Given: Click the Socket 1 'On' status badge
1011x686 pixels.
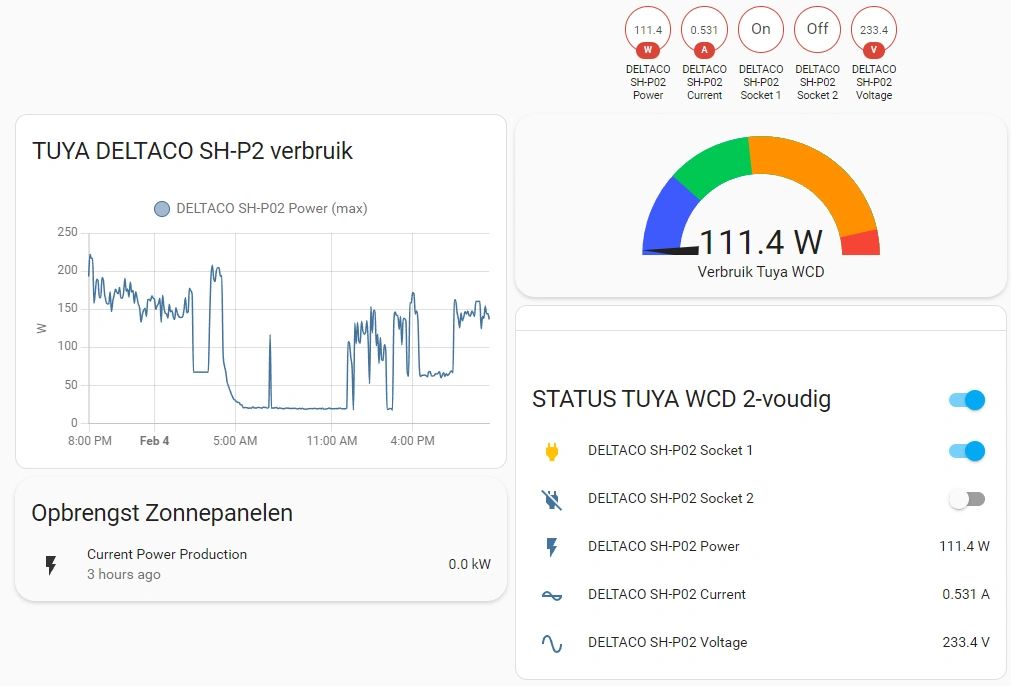Looking at the screenshot, I should [x=761, y=30].
